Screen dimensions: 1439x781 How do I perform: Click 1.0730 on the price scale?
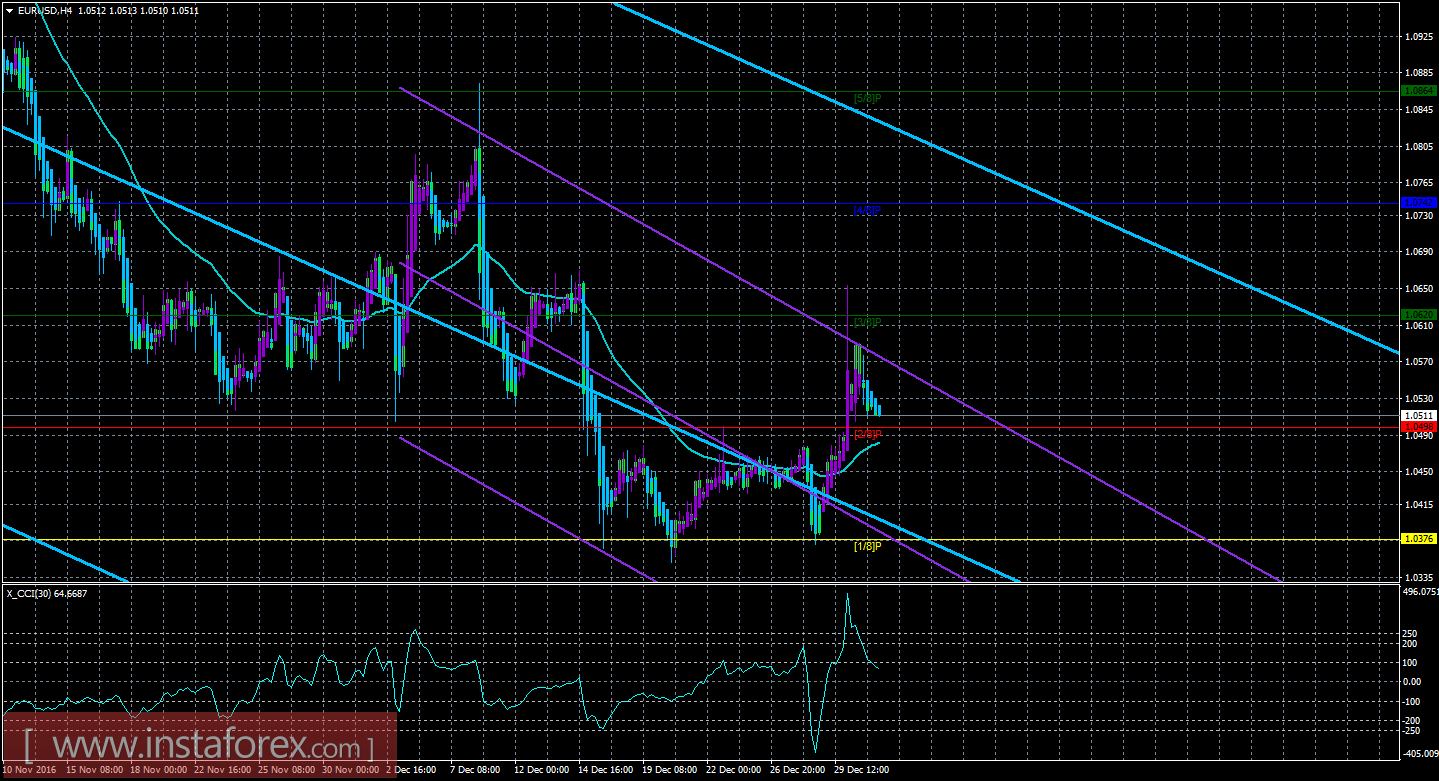[x=1420, y=216]
